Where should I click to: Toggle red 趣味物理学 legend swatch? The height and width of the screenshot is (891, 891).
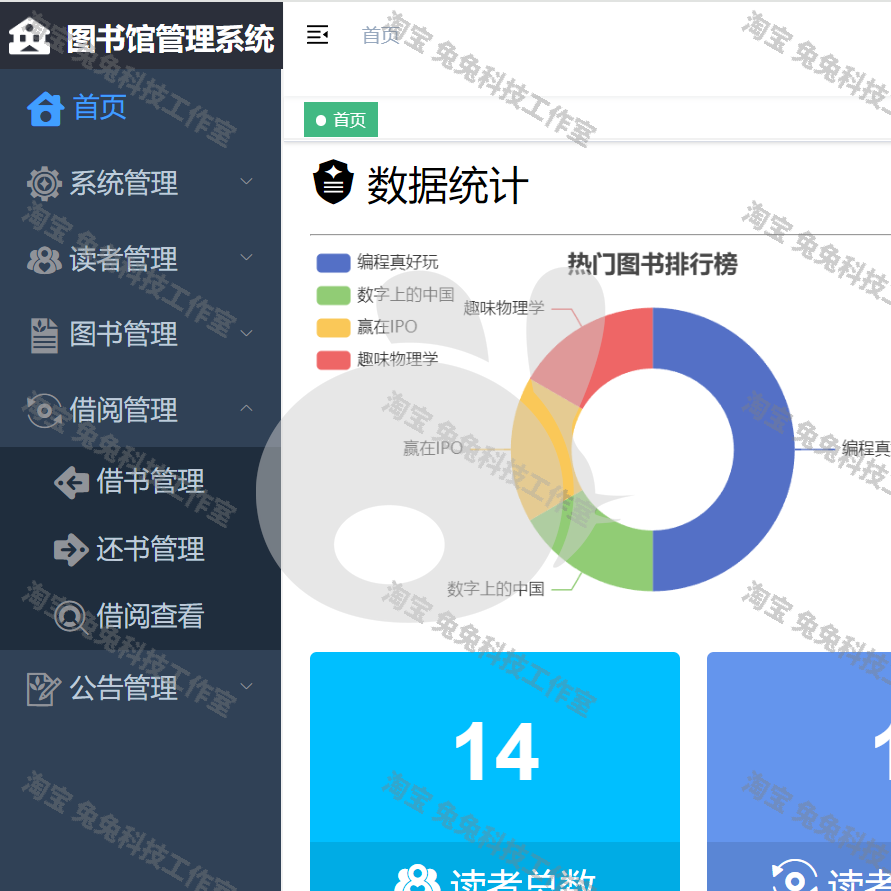point(333,360)
